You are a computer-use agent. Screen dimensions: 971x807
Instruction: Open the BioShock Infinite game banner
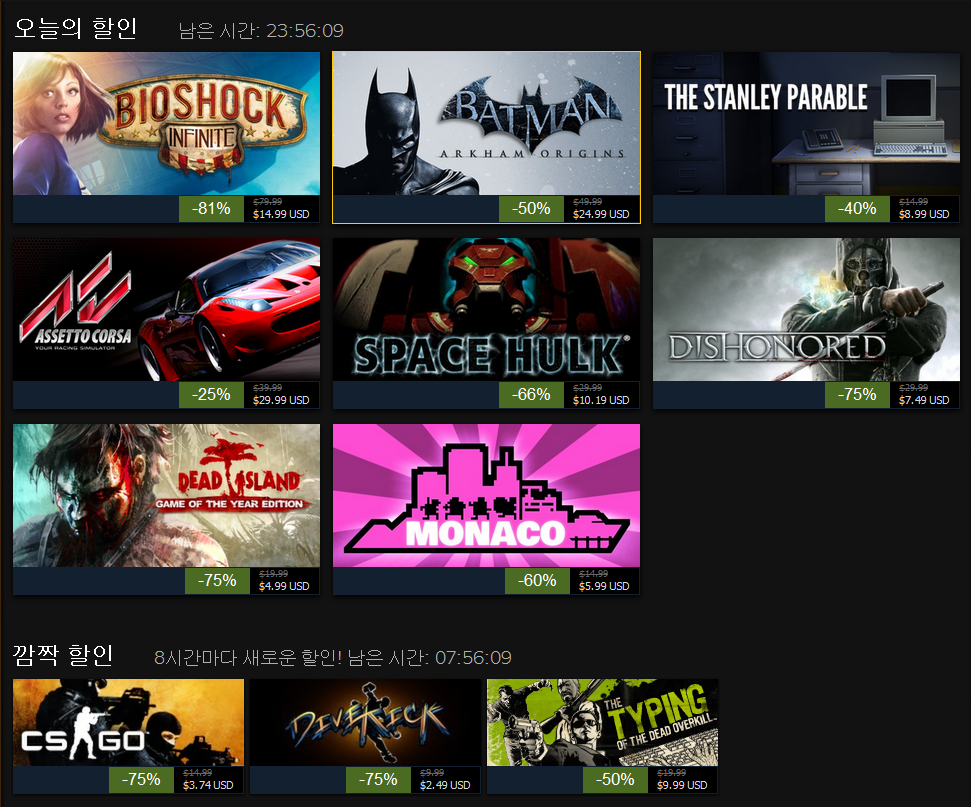(x=167, y=123)
